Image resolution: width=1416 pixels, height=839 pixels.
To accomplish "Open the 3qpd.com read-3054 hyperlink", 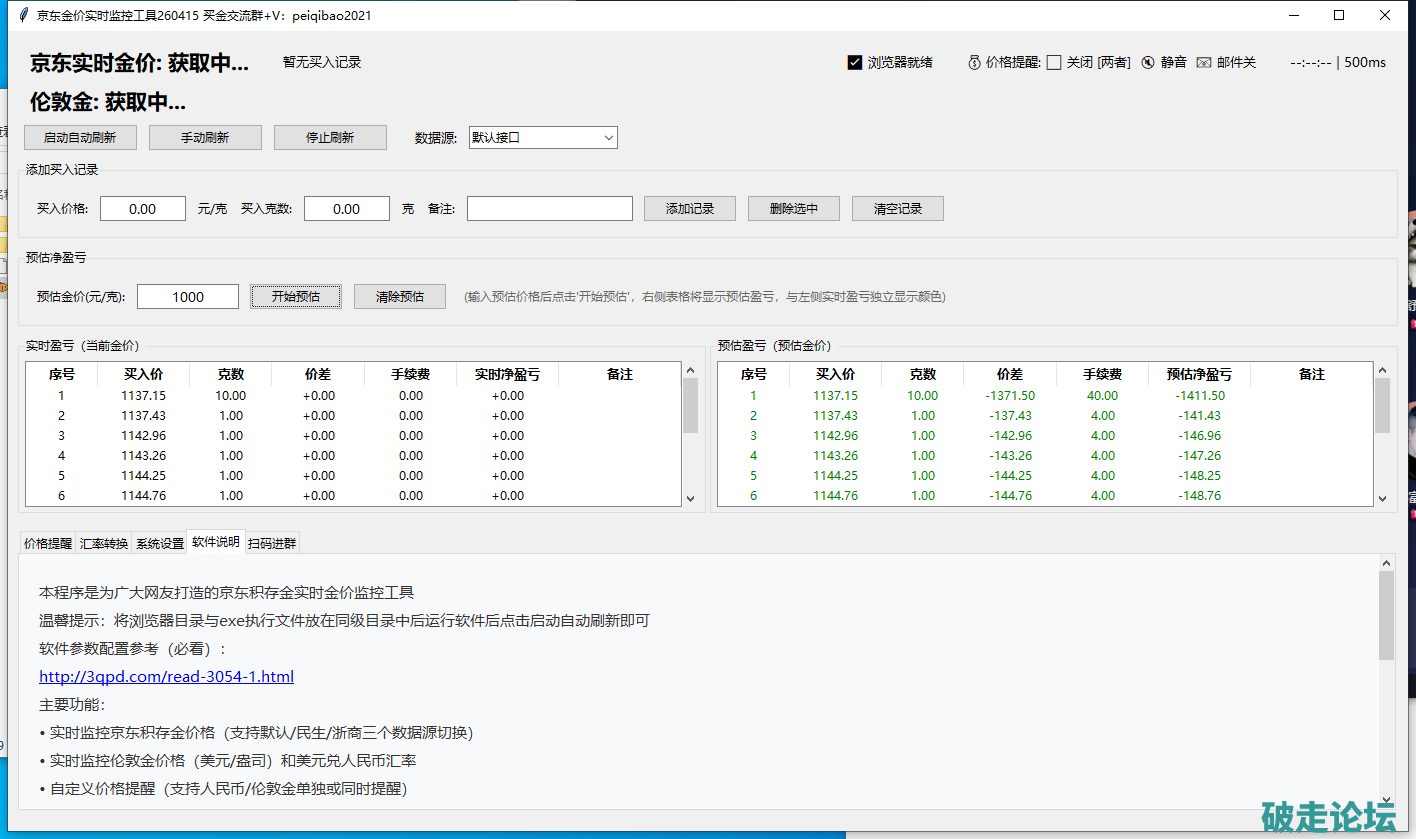I will [166, 677].
